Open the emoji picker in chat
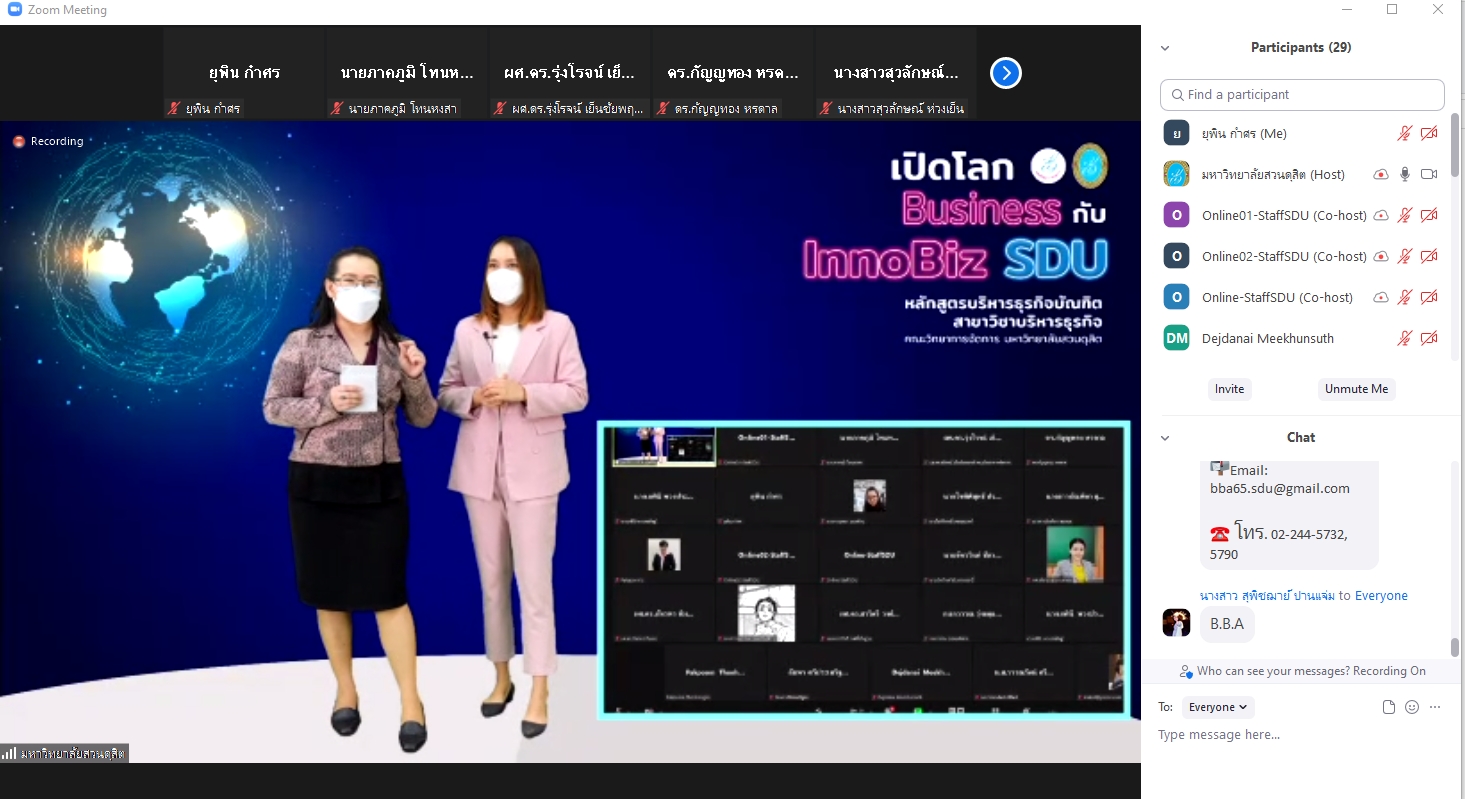This screenshot has height=799, width=1465. pos(1411,706)
